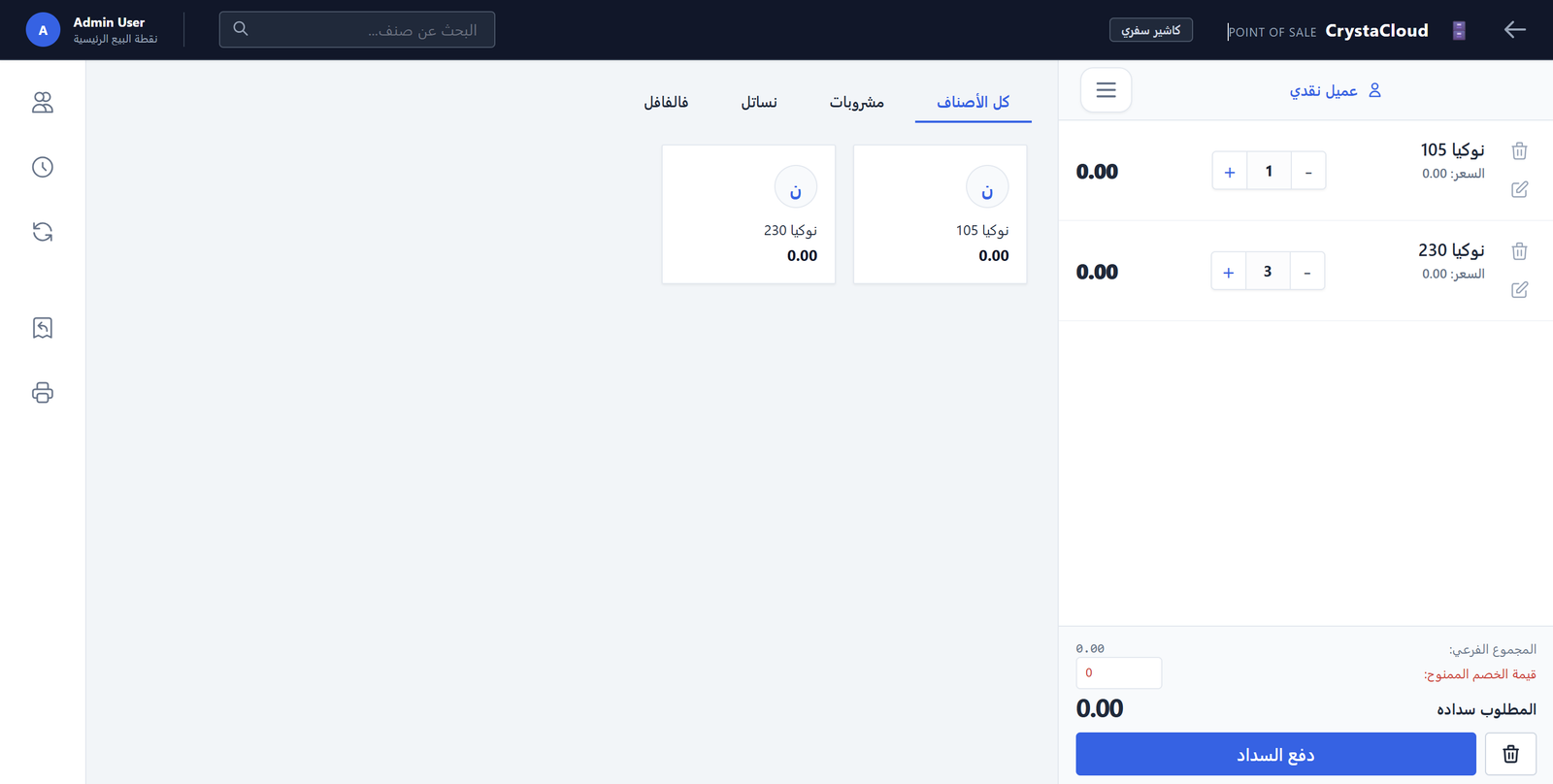Click the عميل نقدي customer link
The width and height of the screenshot is (1553, 784).
pos(1323,90)
